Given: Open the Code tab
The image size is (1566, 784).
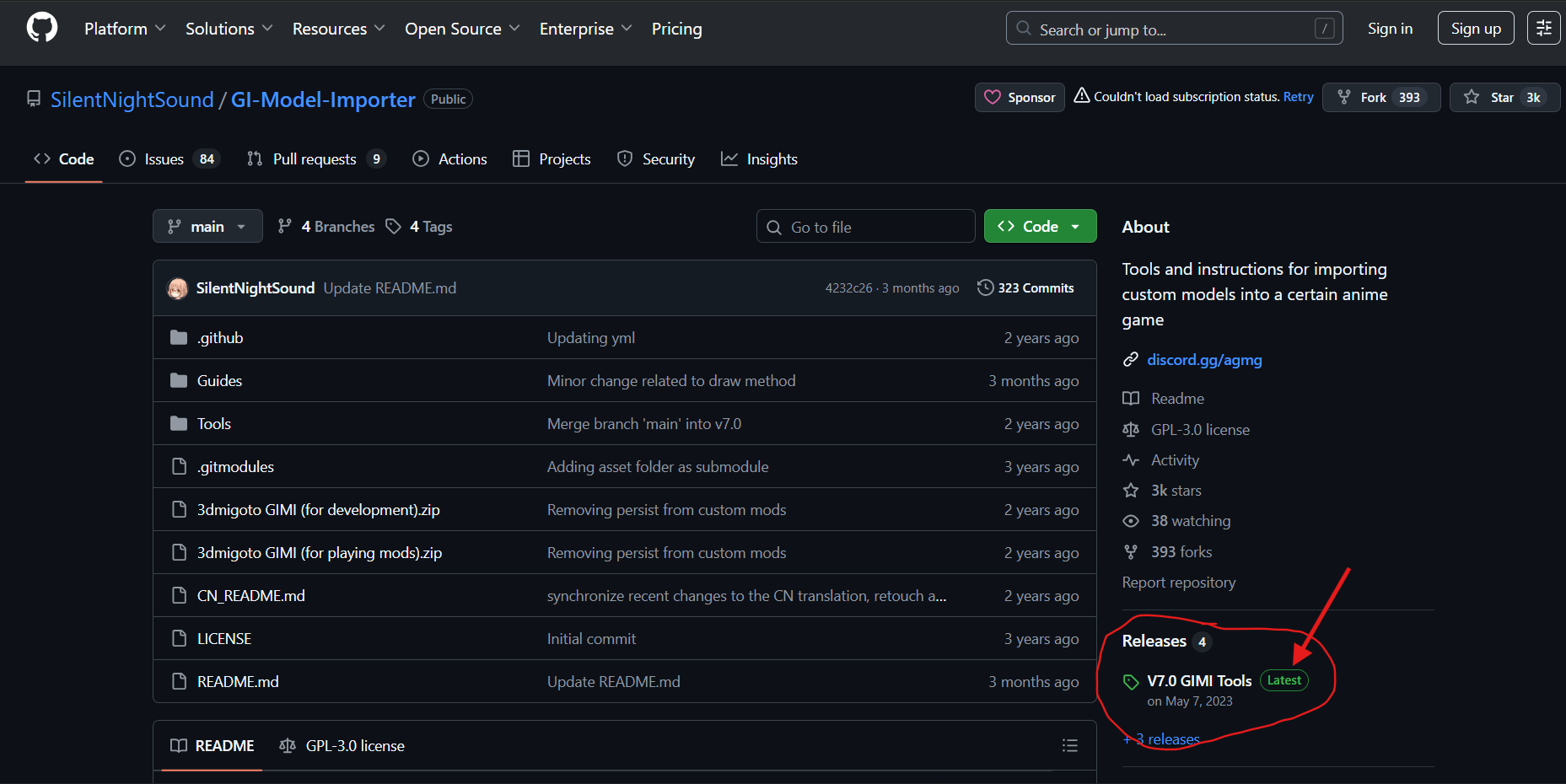Looking at the screenshot, I should [64, 158].
